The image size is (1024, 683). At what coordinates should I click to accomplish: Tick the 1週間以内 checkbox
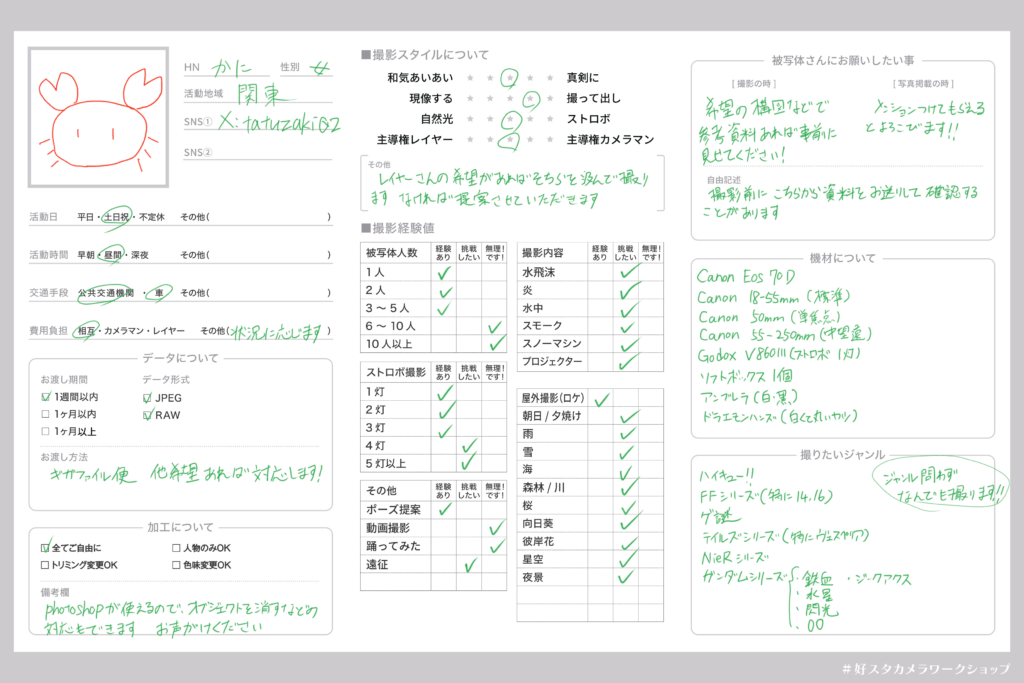46,397
